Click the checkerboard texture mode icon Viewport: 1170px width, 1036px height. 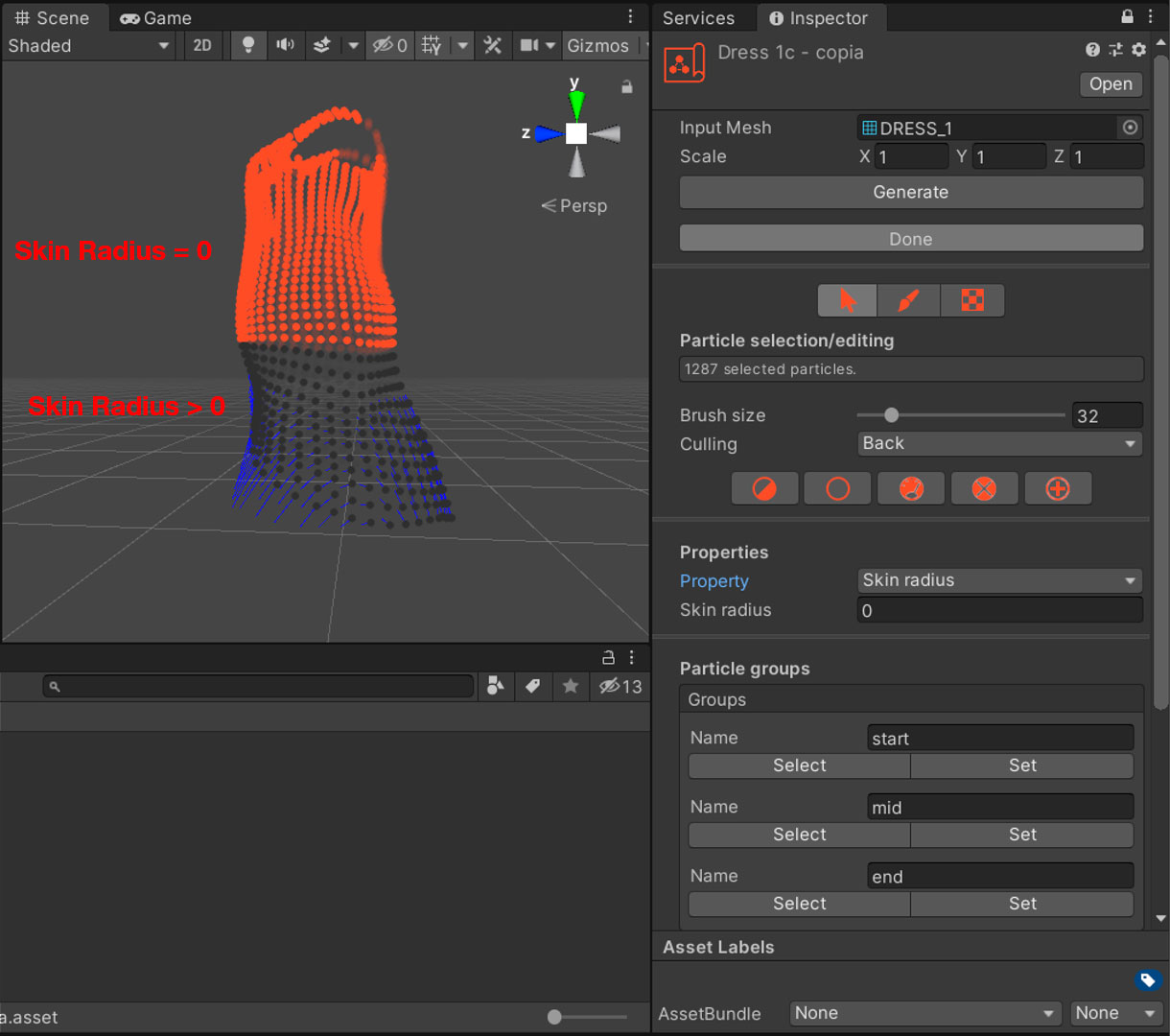tap(972, 301)
